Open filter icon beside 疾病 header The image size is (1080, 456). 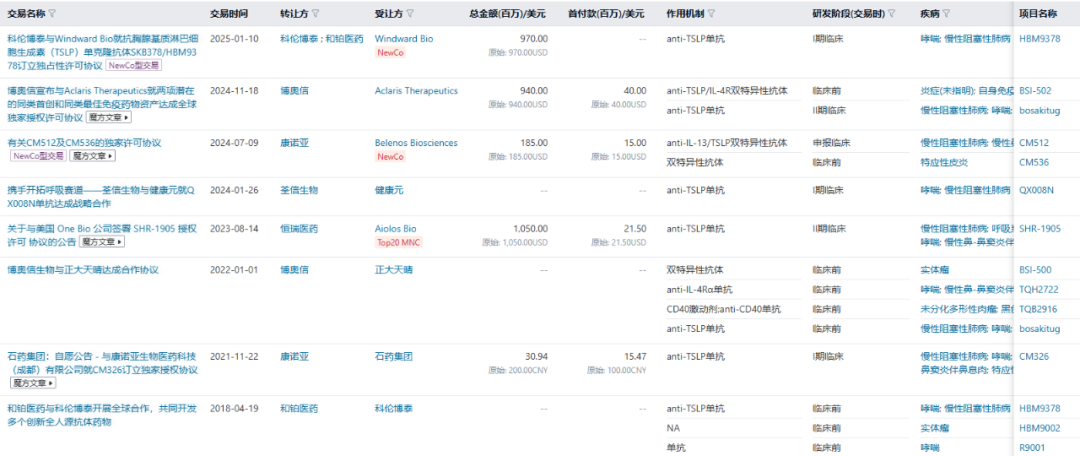point(946,13)
